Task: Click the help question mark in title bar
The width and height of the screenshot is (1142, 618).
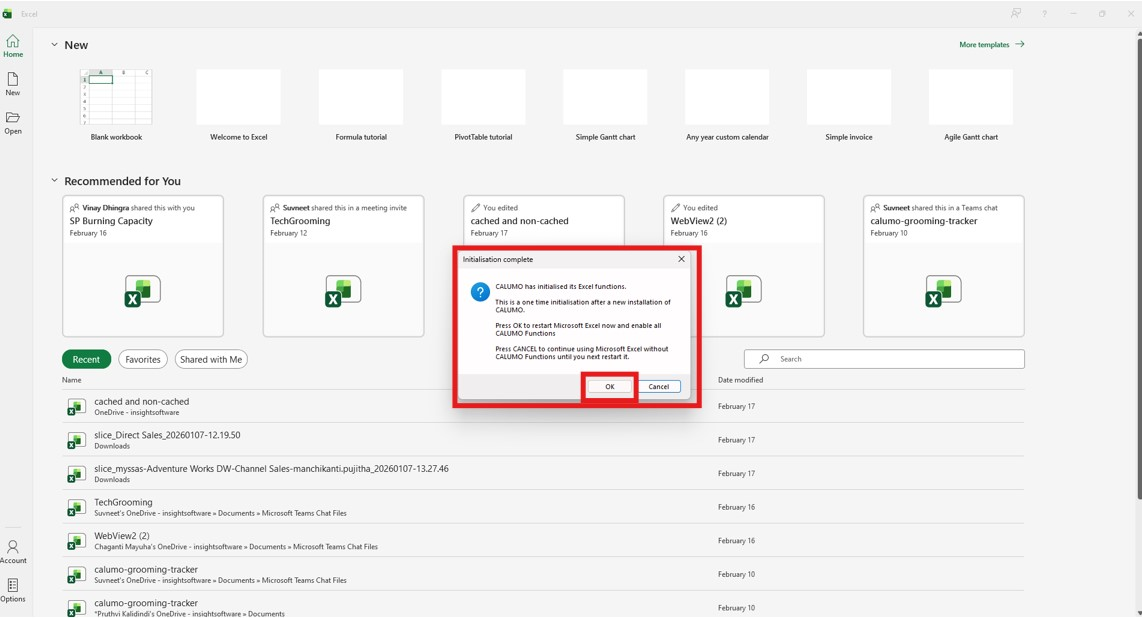Action: click(x=1044, y=14)
